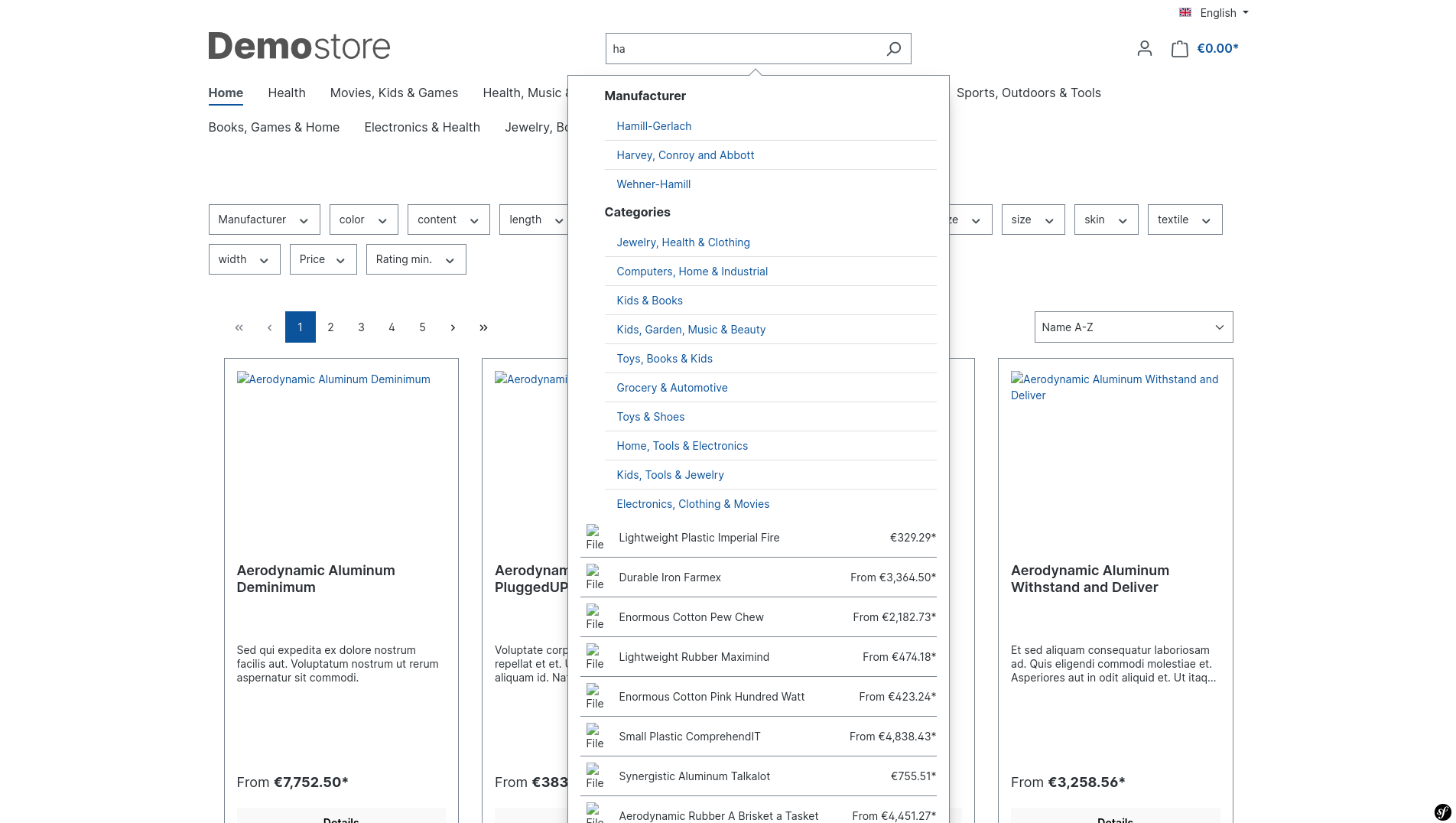Open the shopping cart bag icon
The width and height of the screenshot is (1456, 823).
[x=1179, y=49]
